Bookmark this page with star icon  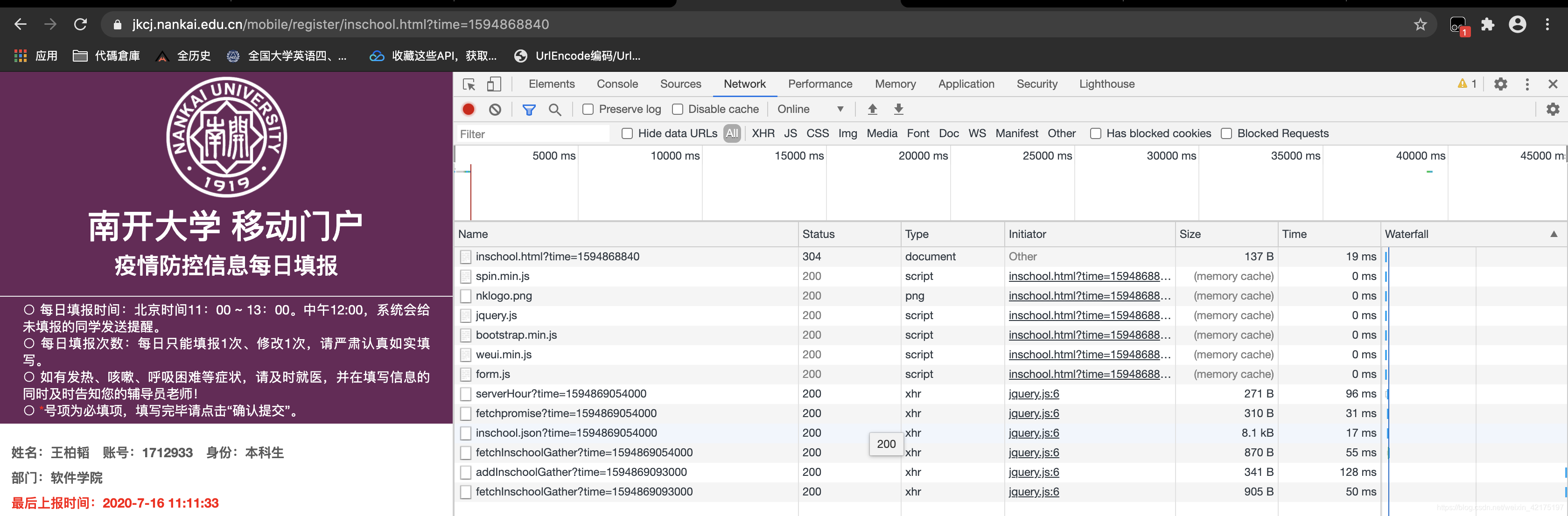coord(1420,24)
